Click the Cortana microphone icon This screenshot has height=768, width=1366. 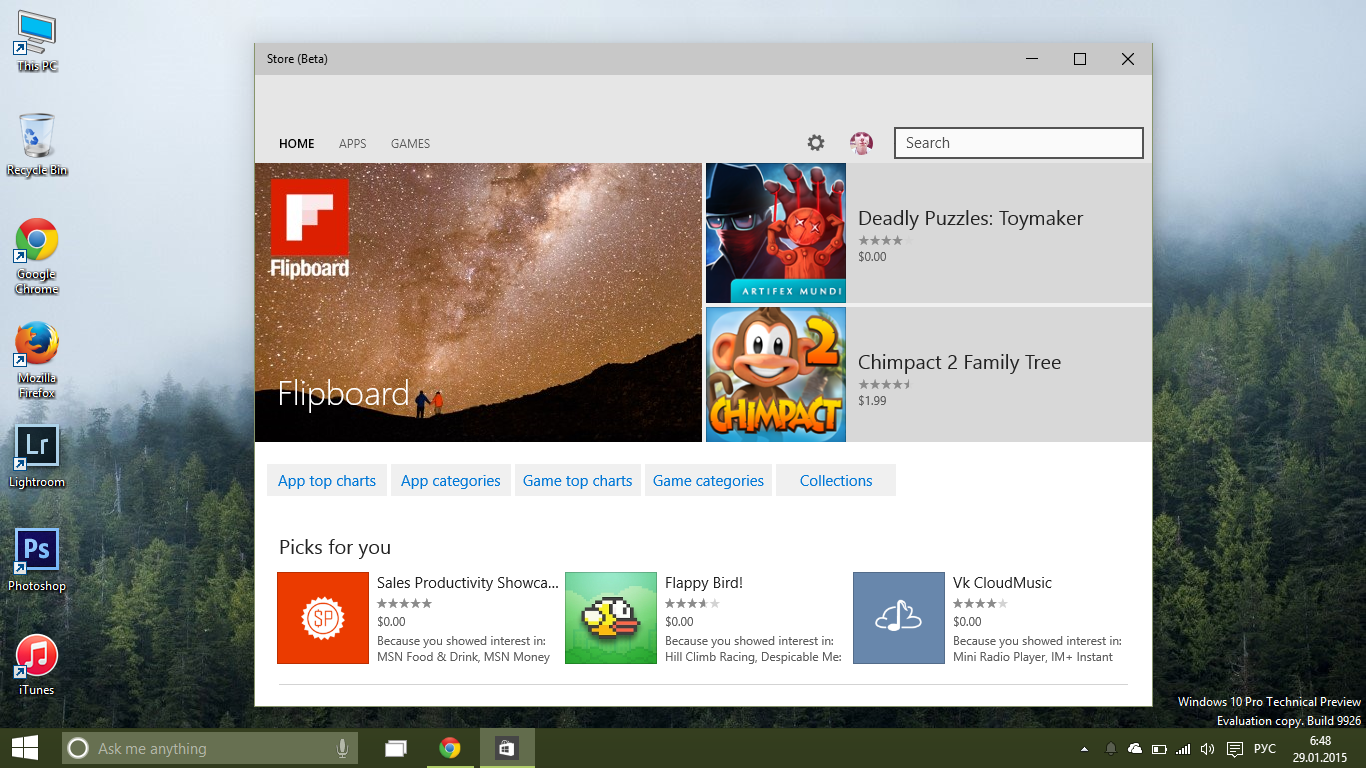(342, 748)
